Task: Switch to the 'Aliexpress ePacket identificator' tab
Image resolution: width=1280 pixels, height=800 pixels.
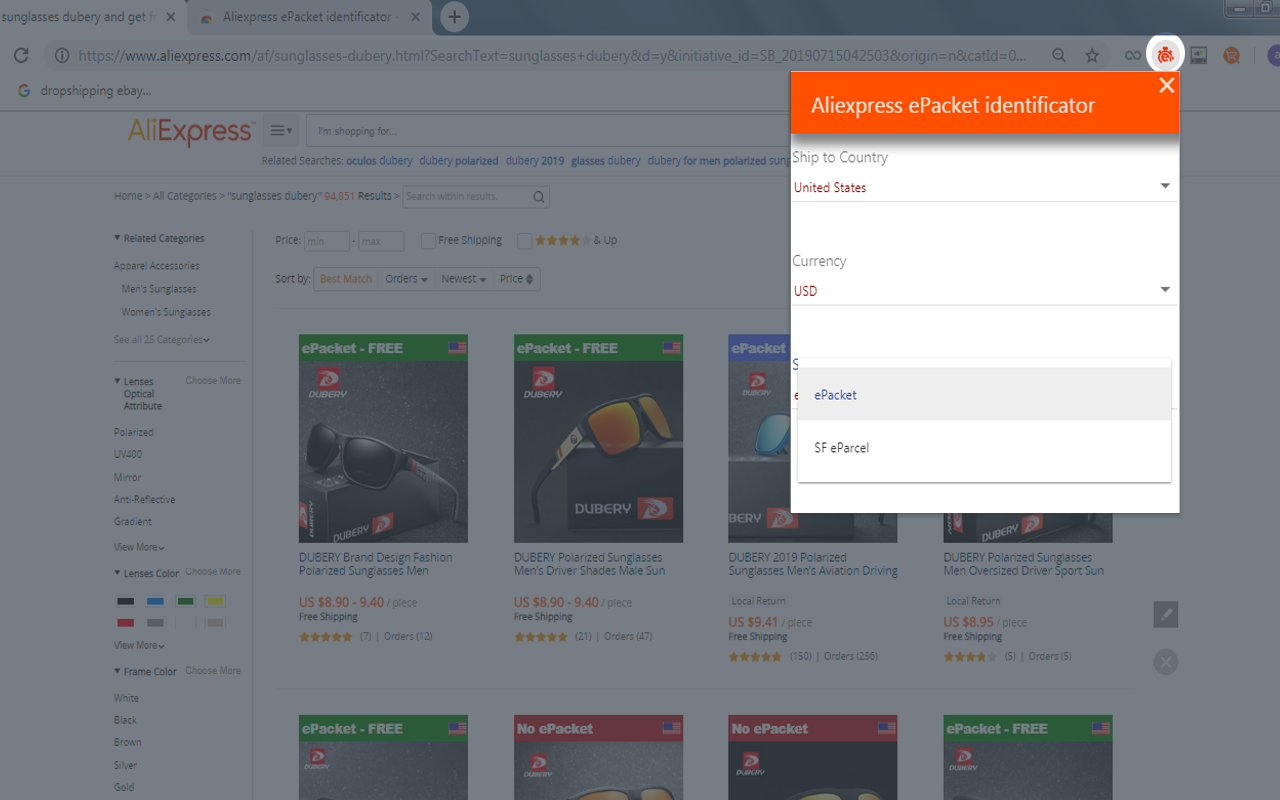Action: pyautogui.click(x=307, y=17)
